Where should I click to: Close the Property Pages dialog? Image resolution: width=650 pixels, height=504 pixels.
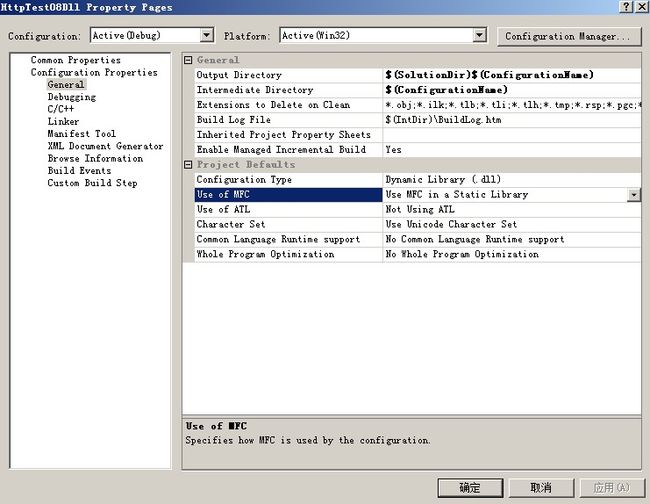pos(641,7)
